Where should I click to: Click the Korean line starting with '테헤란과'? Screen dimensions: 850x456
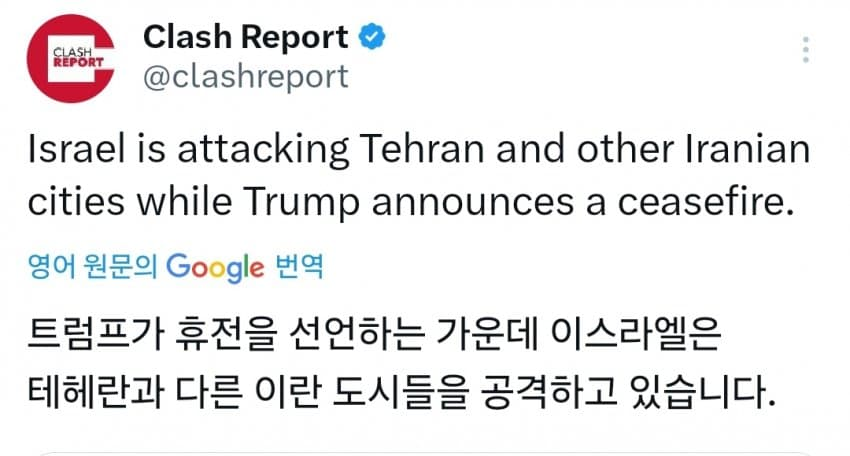click(402, 390)
